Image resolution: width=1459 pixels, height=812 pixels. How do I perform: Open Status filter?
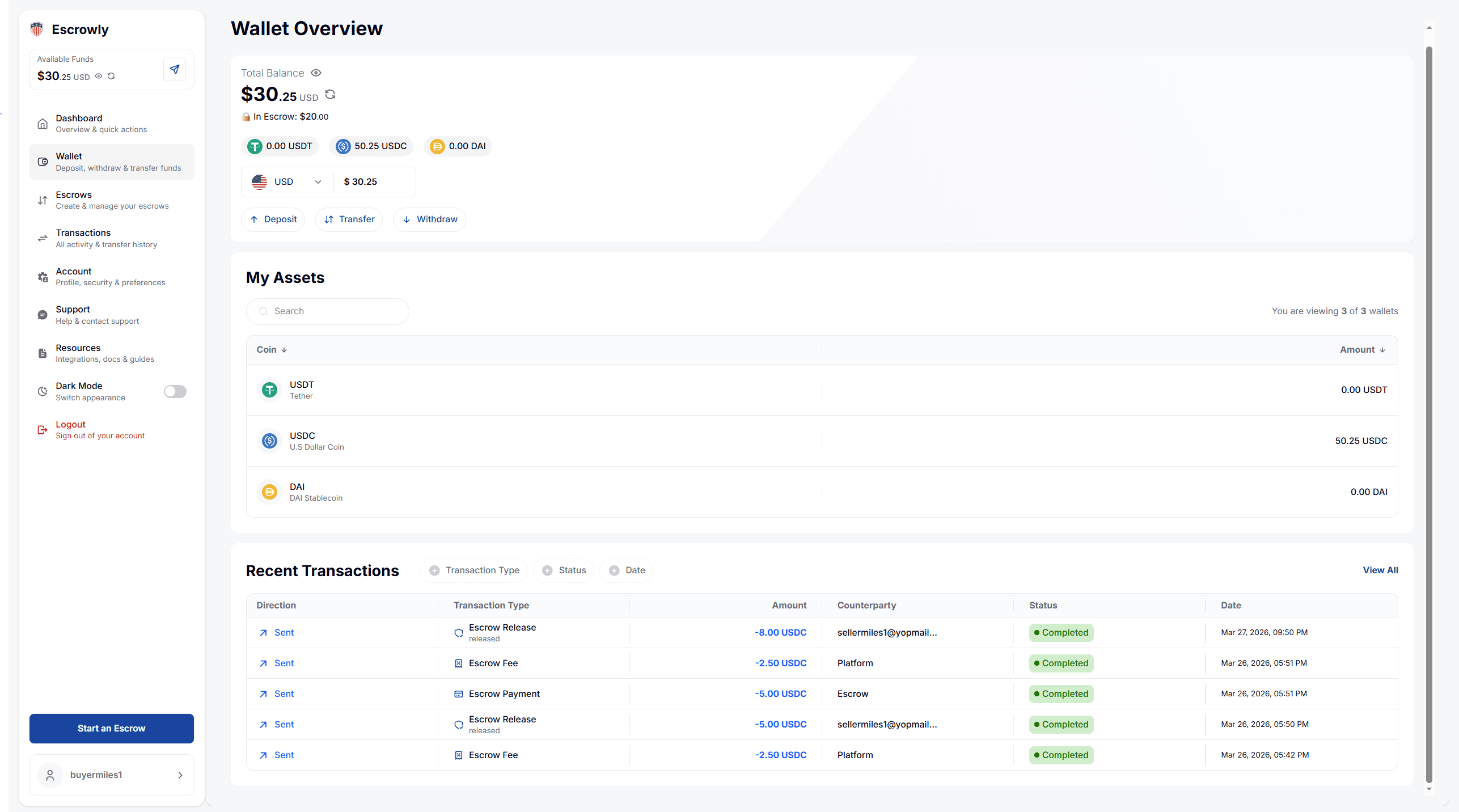(564, 570)
